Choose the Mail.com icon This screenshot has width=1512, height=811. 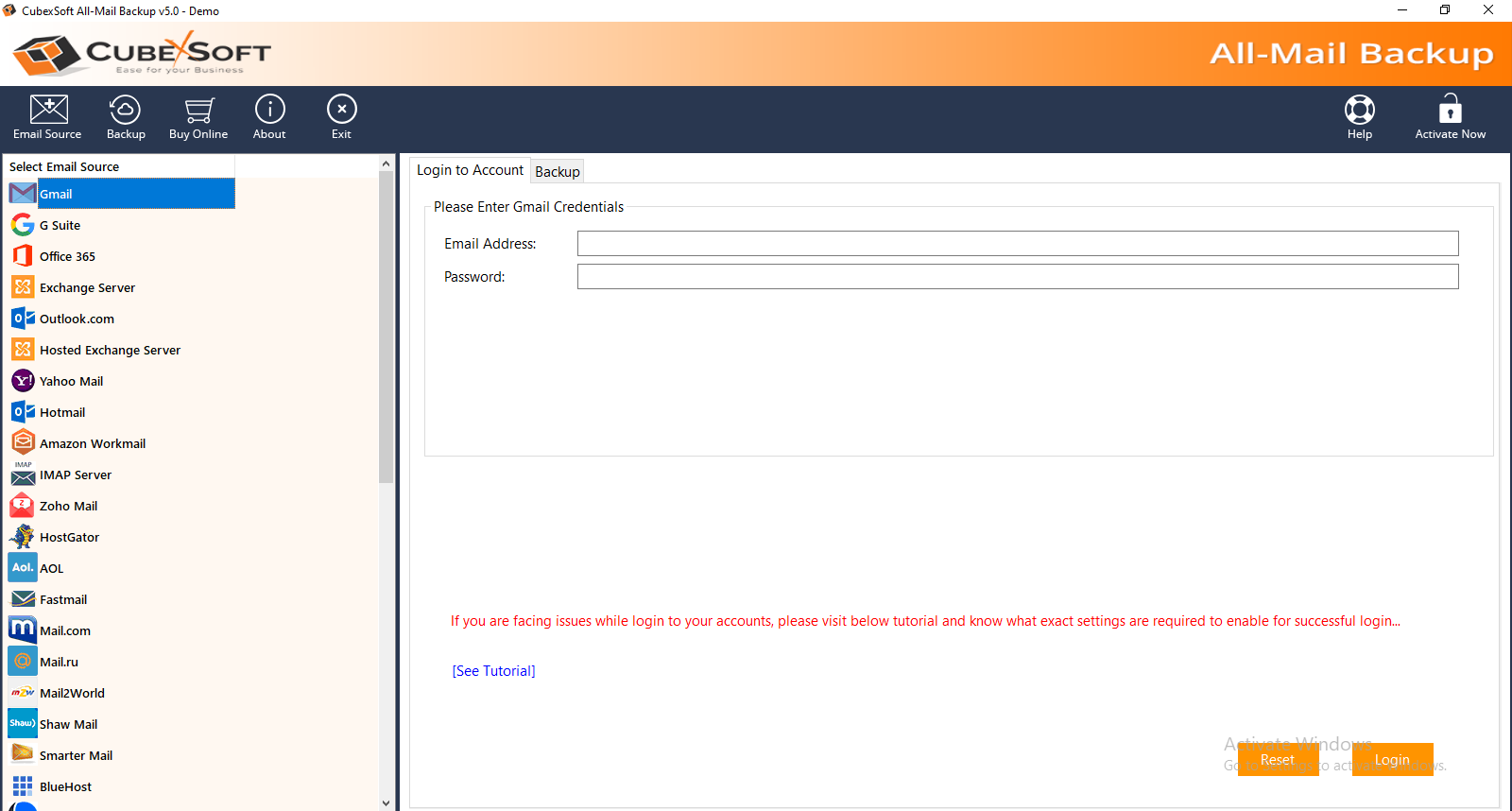click(x=23, y=630)
